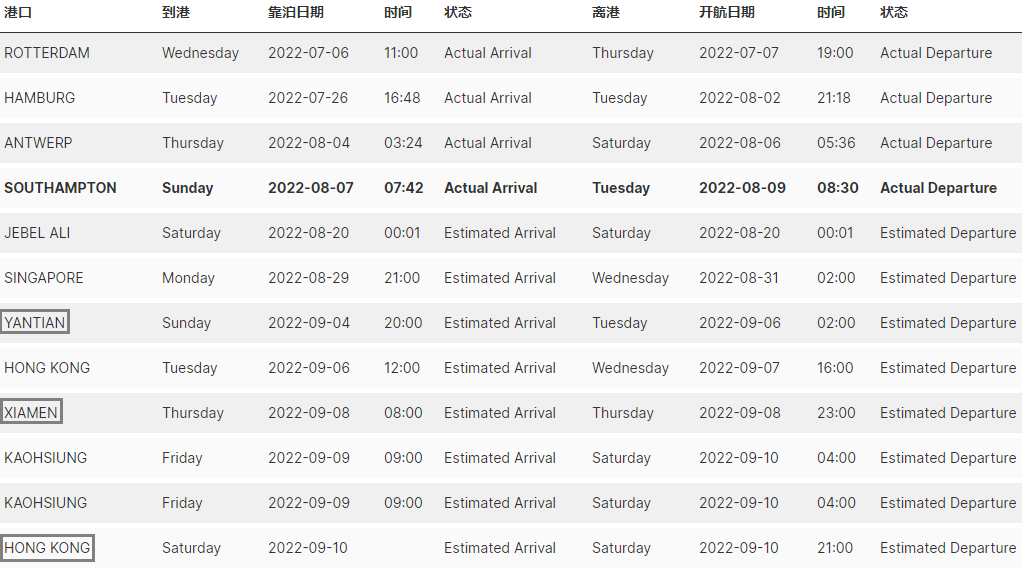This screenshot has width=1022, height=571.
Task: Click the 靠泊日期 column header
Action: 296,12
